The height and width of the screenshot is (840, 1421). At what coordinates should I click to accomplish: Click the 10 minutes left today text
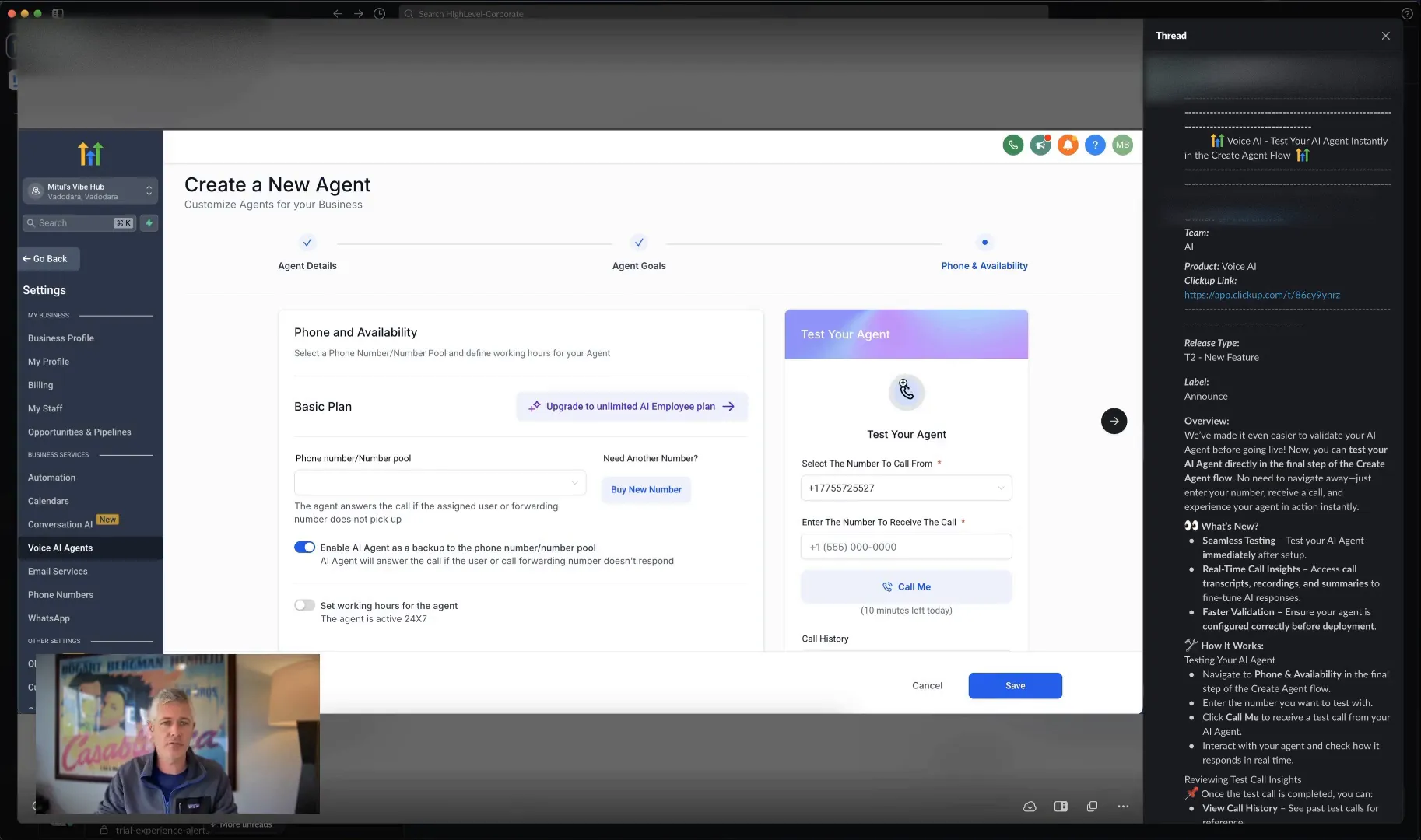pyautogui.click(x=906, y=611)
